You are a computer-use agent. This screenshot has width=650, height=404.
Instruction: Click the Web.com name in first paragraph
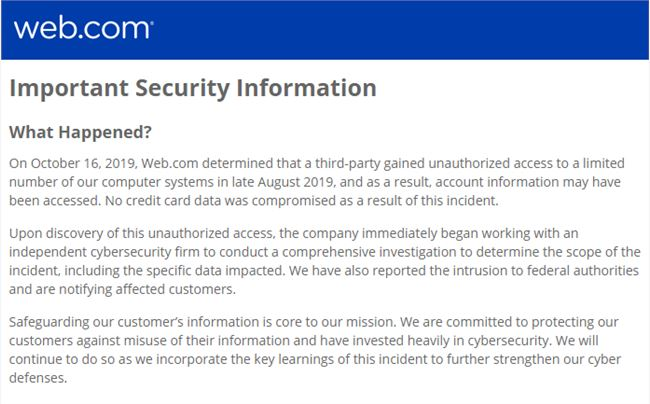[x=170, y=163]
